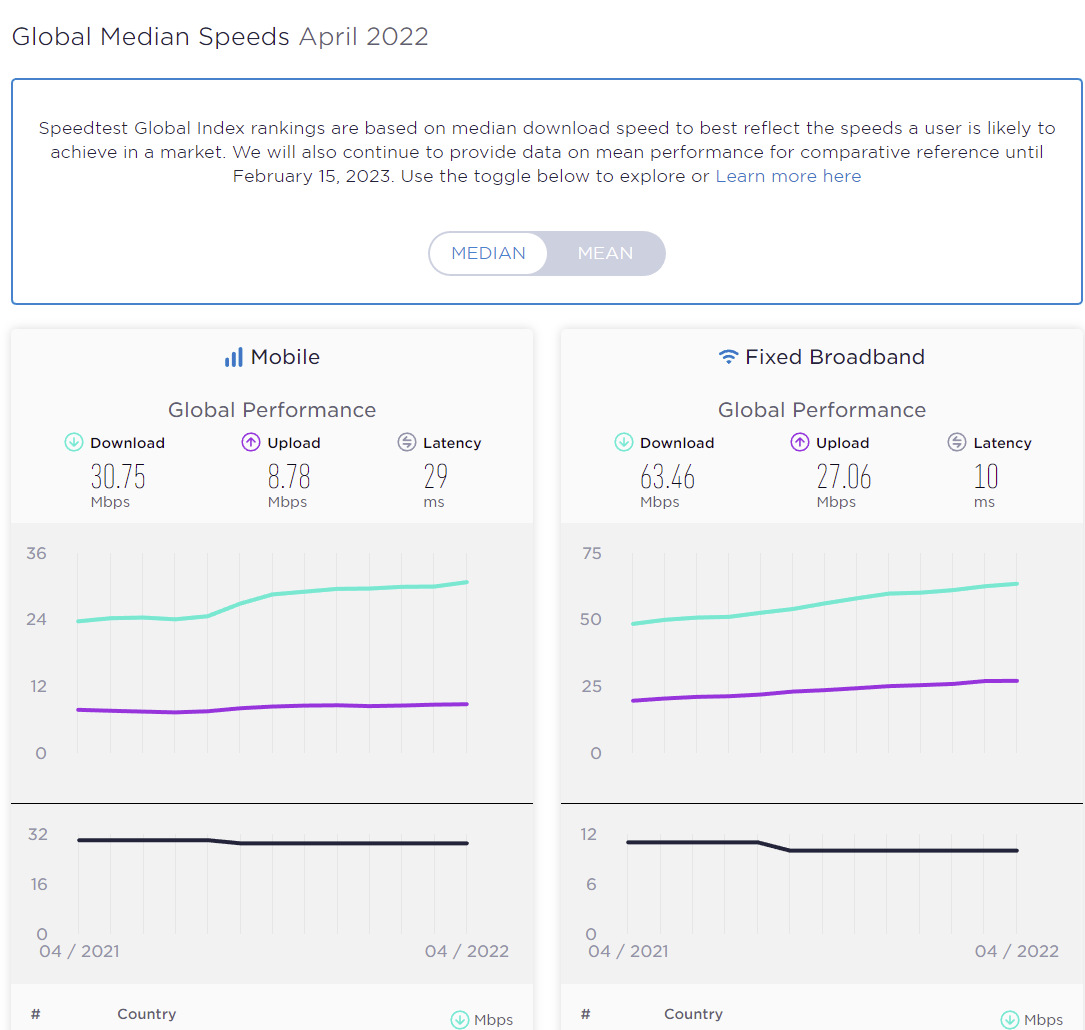Click Mbps download icon in Mobile table header
Viewport: 1085px width, 1030px height.
tap(460, 1019)
